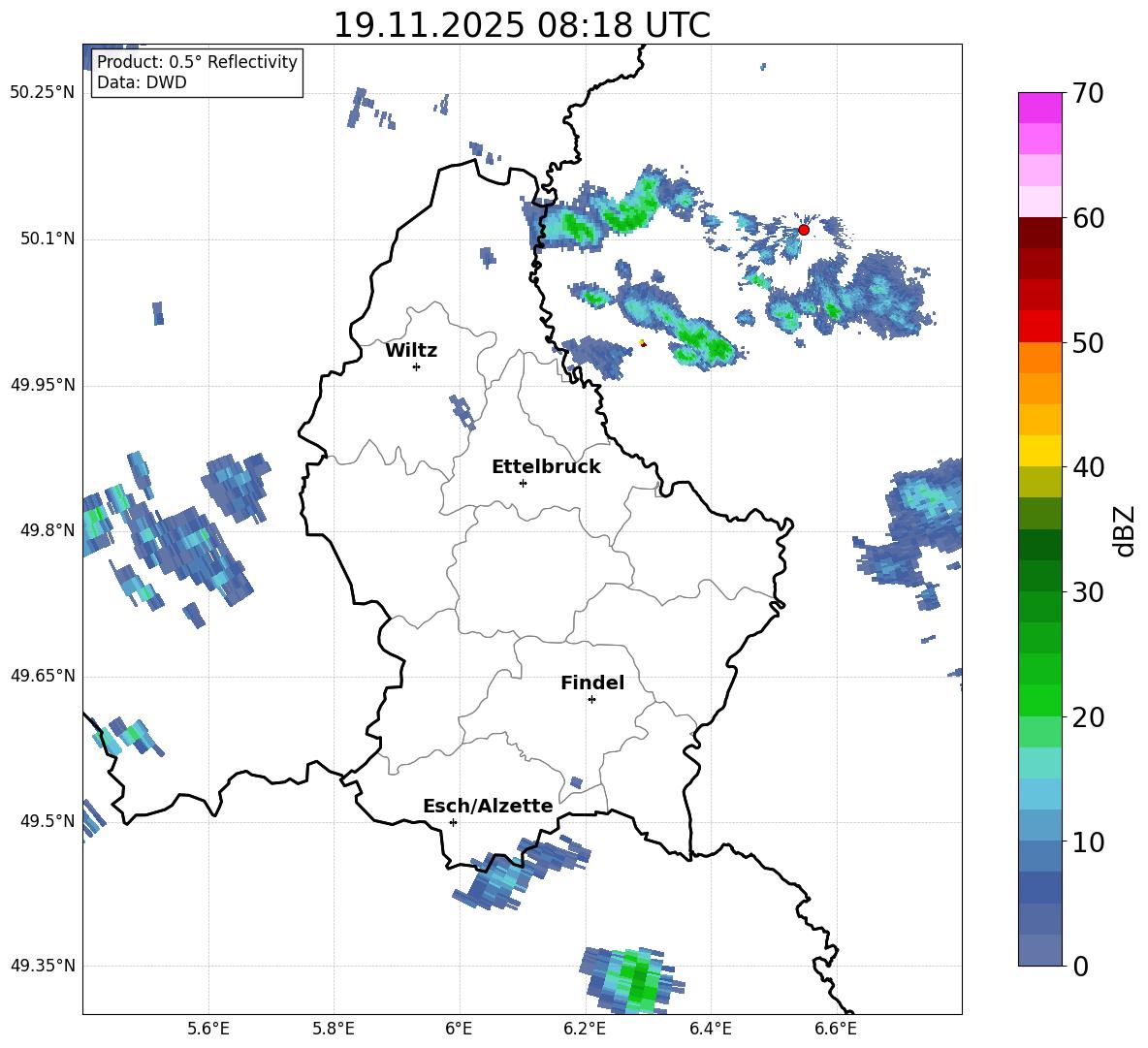This screenshot has width=1148, height=1048.
Task: Click the 10 colorbar tick label
Action: (1087, 842)
